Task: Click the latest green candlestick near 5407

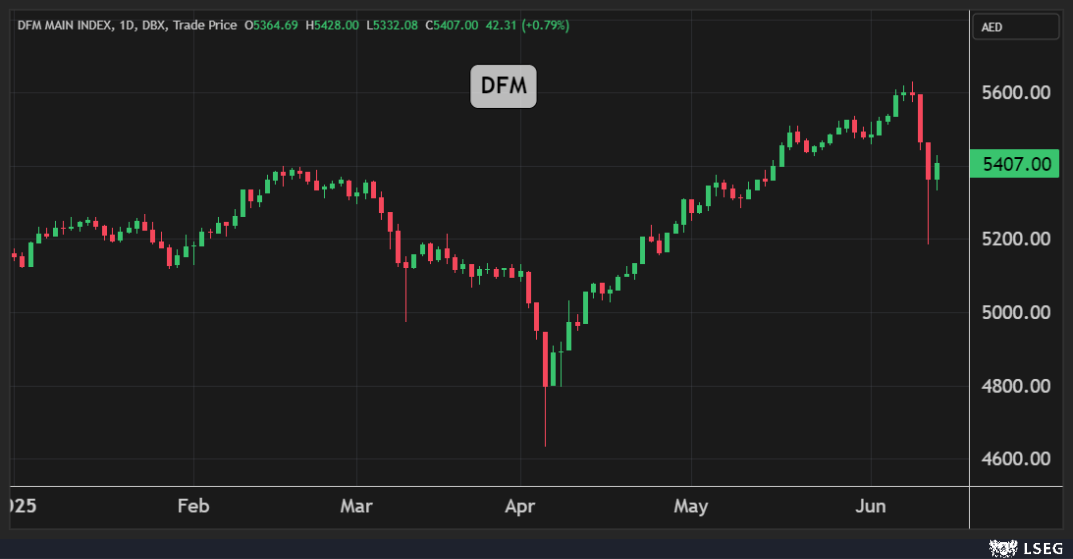Action: pyautogui.click(x=937, y=171)
